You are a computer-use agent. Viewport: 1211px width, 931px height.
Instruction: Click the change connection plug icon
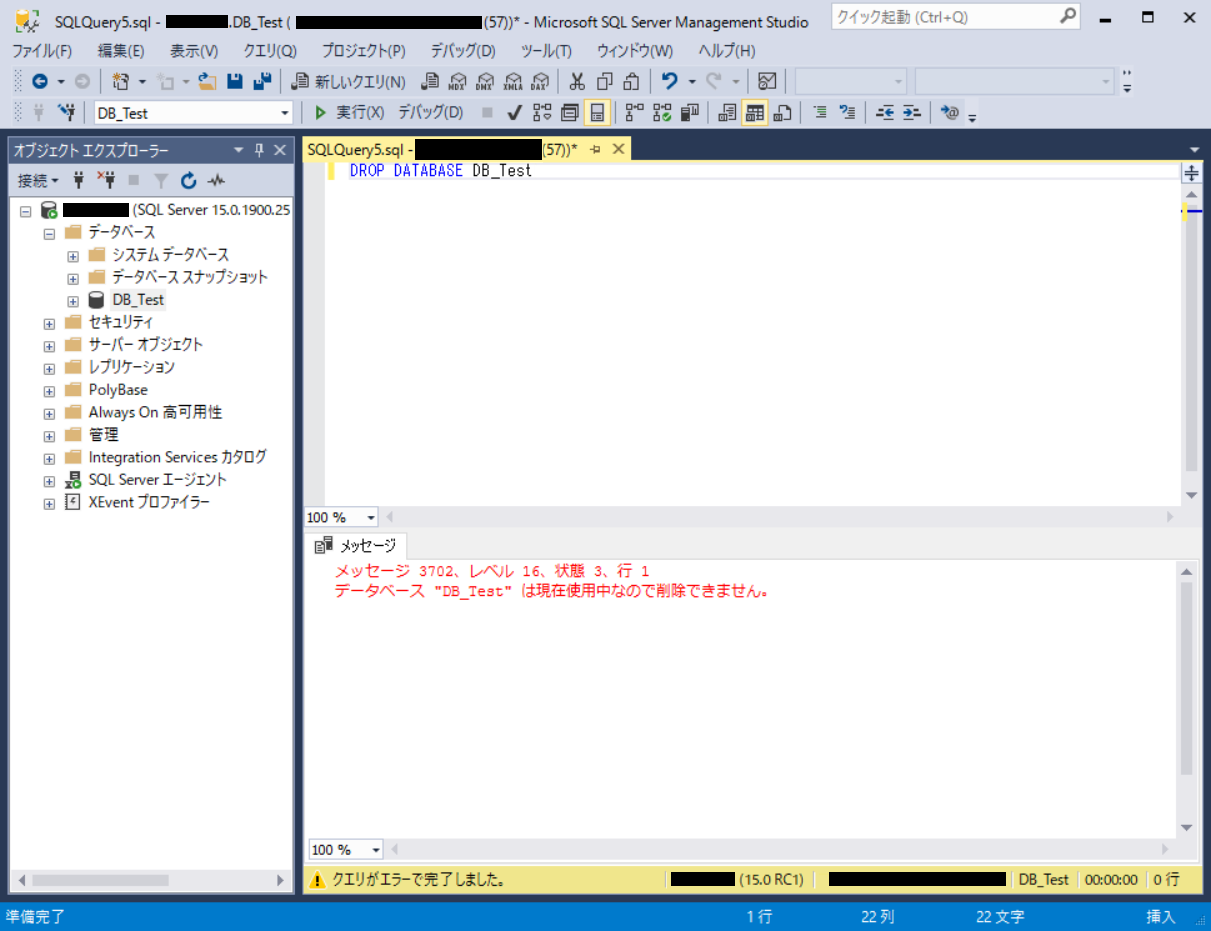67,113
